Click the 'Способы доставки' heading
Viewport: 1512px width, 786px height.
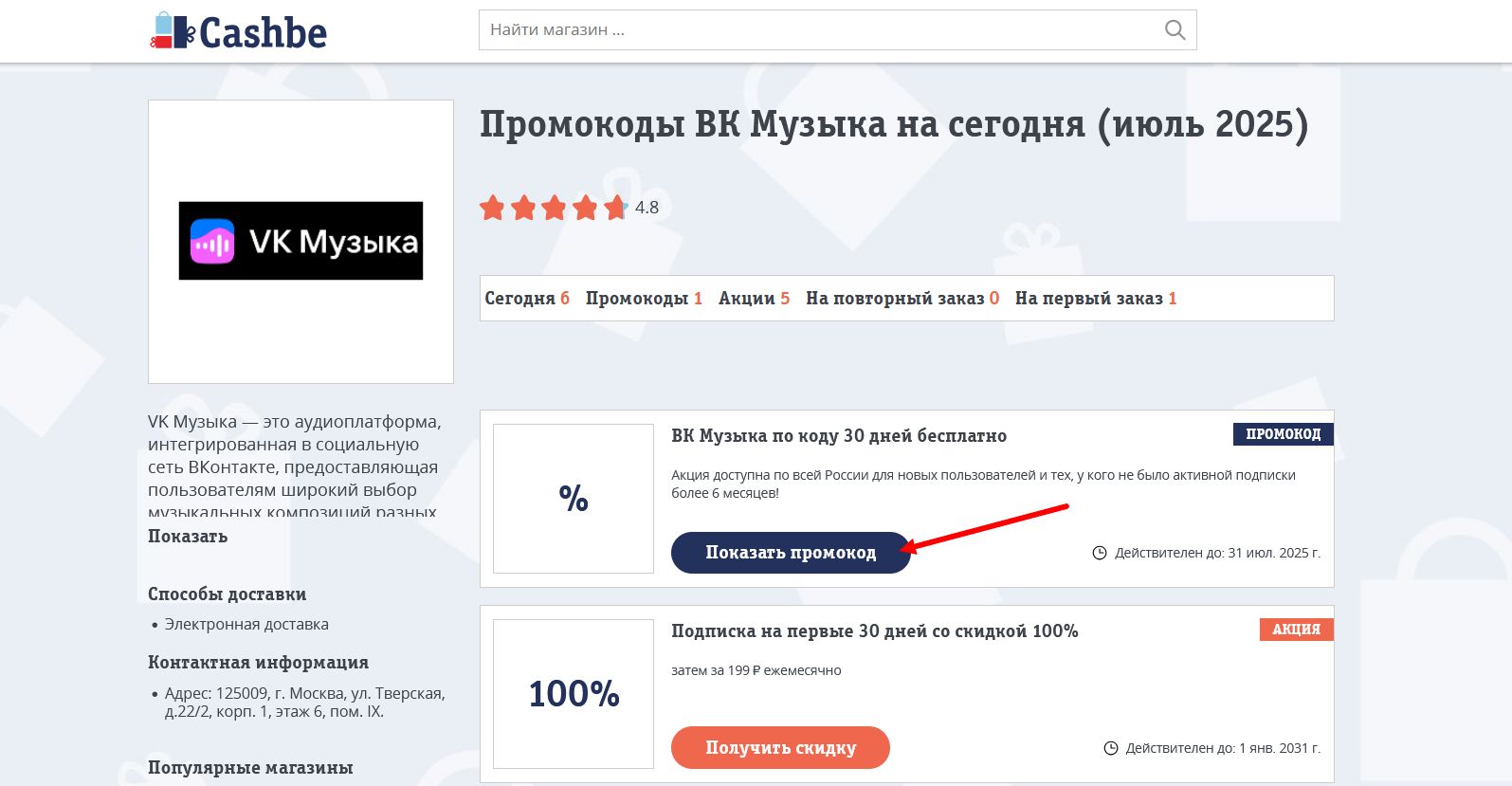coord(228,594)
